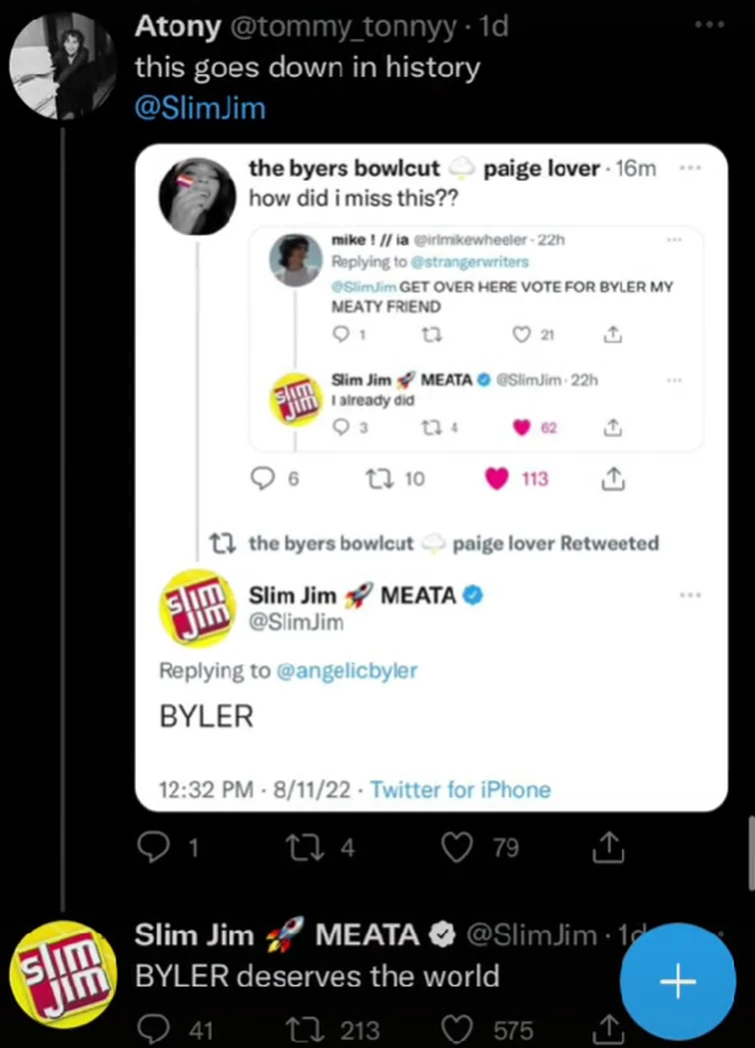Open the compose tweet floating button

(677, 981)
